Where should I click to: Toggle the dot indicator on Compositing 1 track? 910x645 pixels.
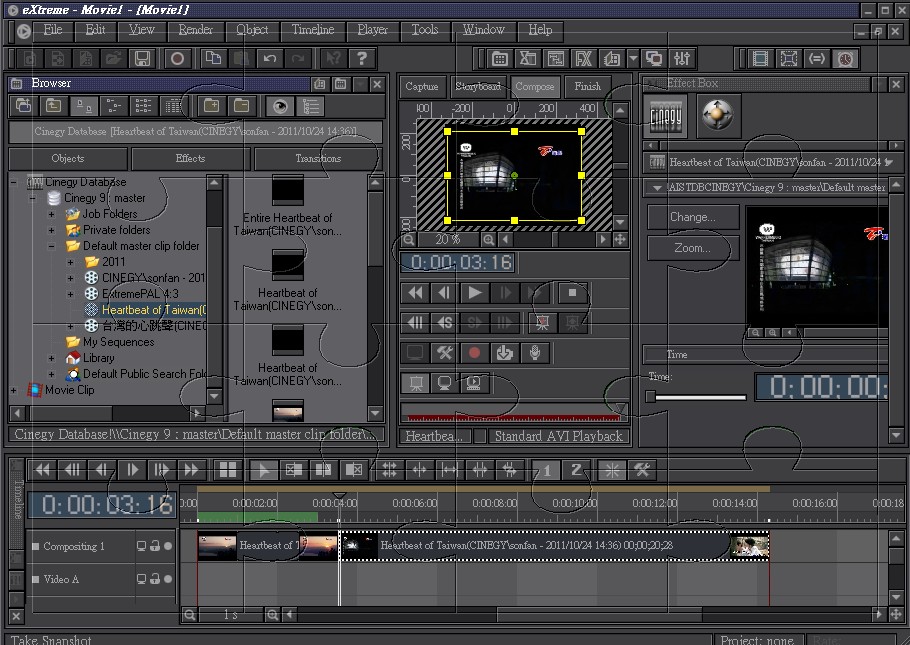tap(168, 546)
